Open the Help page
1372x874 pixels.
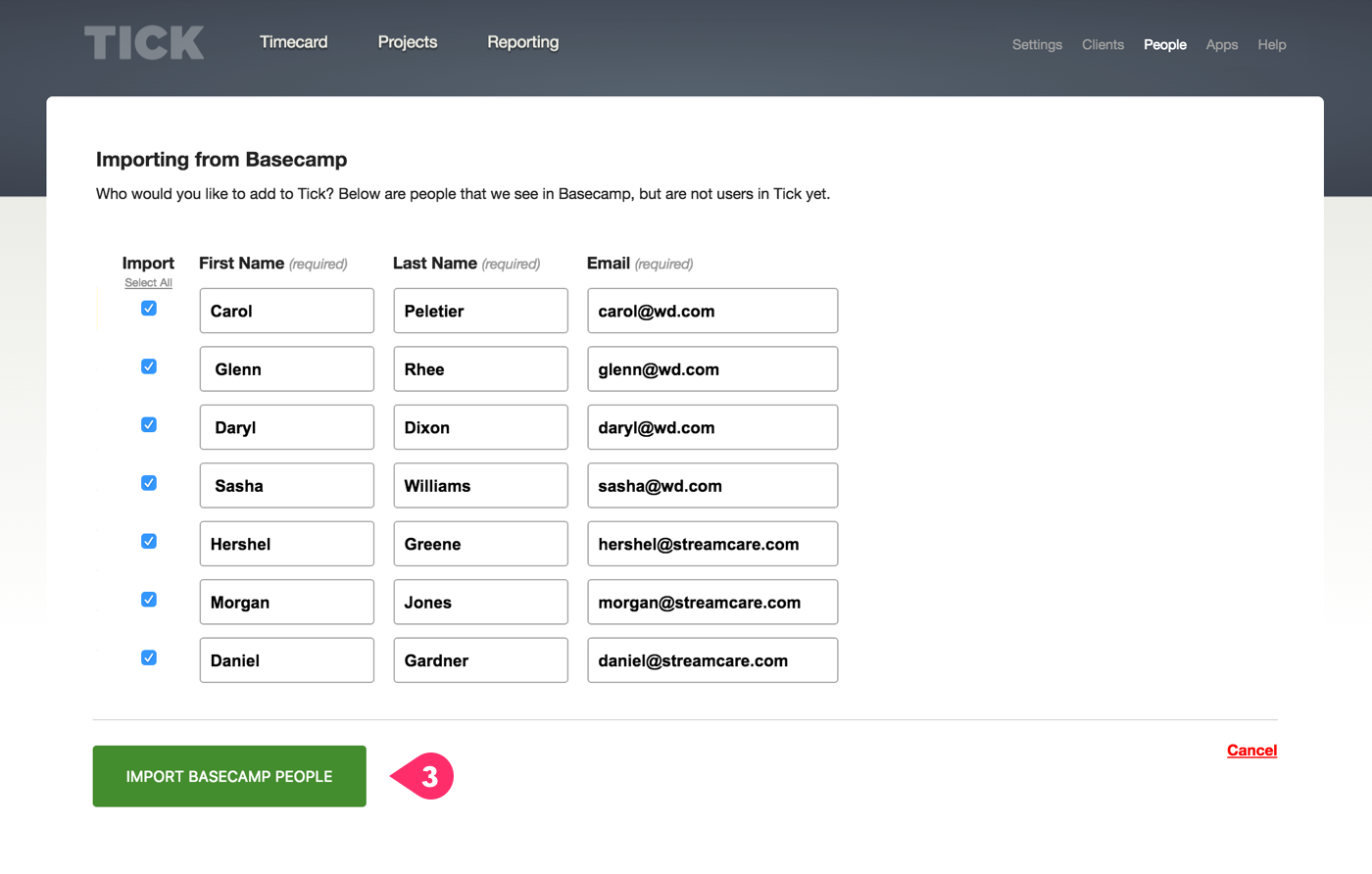click(x=1271, y=44)
